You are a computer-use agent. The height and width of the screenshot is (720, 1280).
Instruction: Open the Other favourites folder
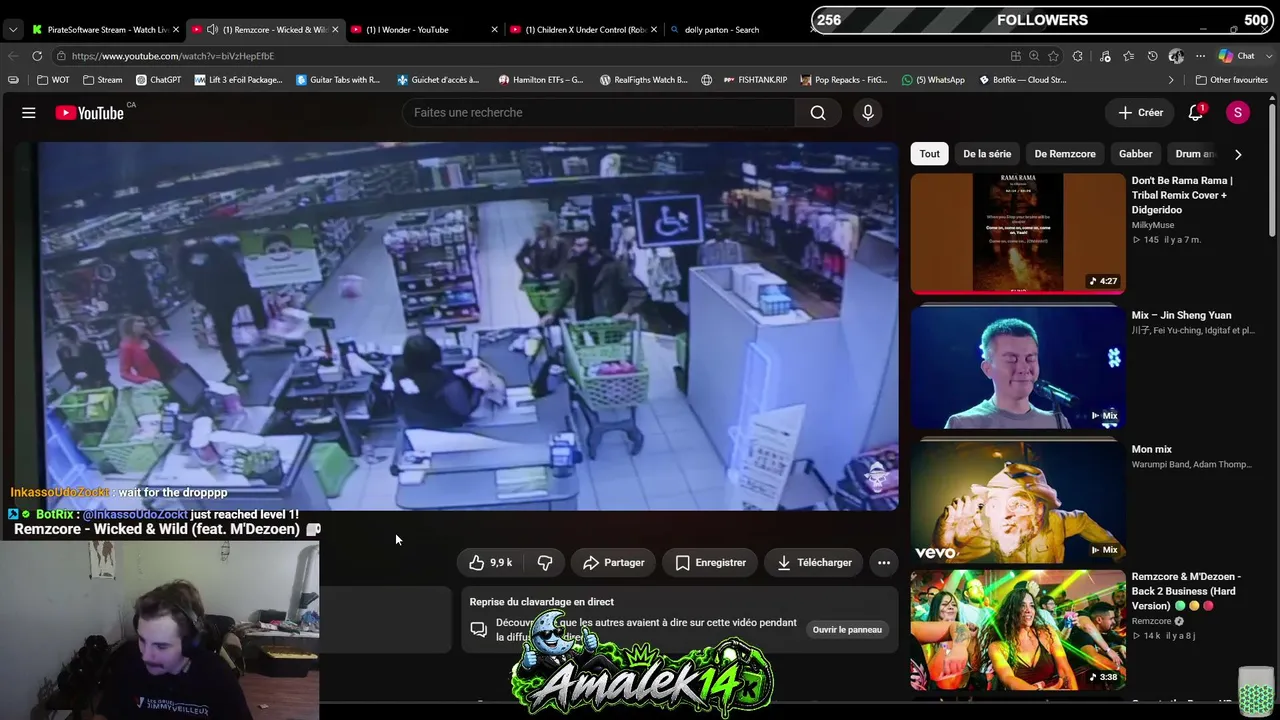point(1232,80)
